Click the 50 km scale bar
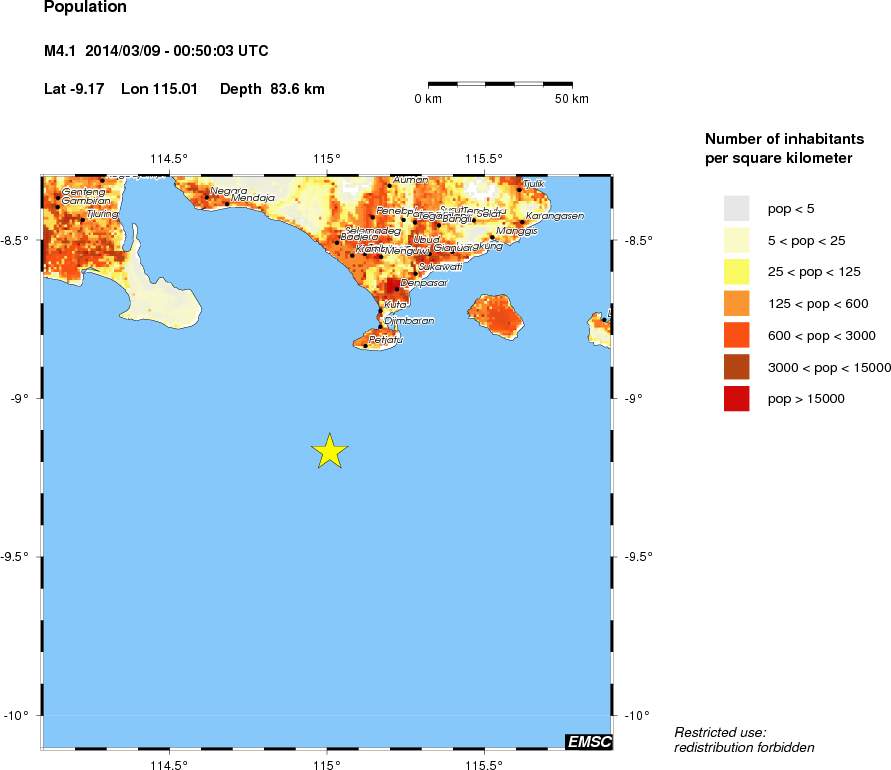 tap(500, 84)
